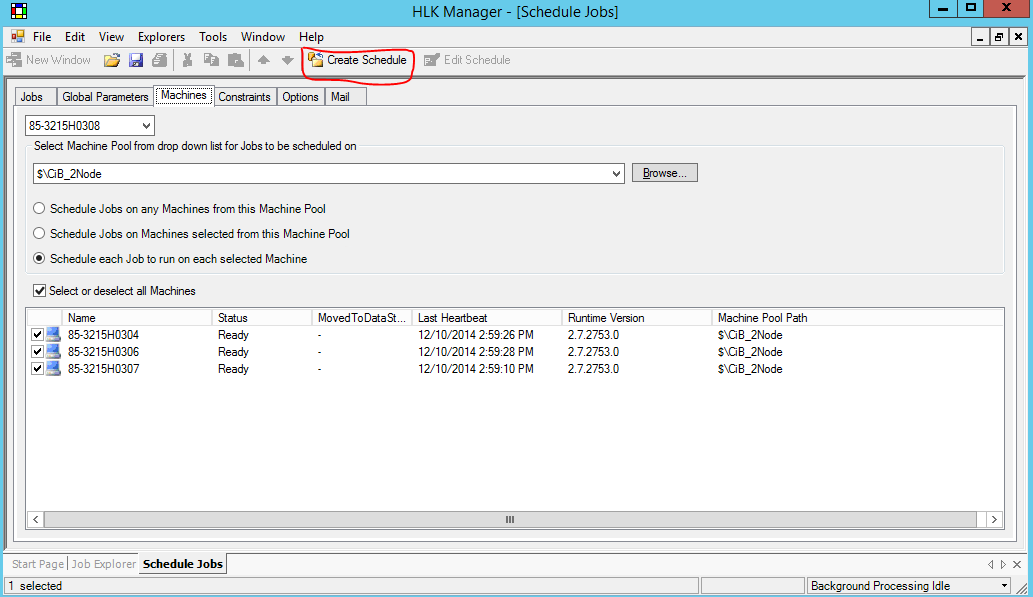Click the Cut scissors icon
This screenshot has height=597, width=1033.
(188, 60)
